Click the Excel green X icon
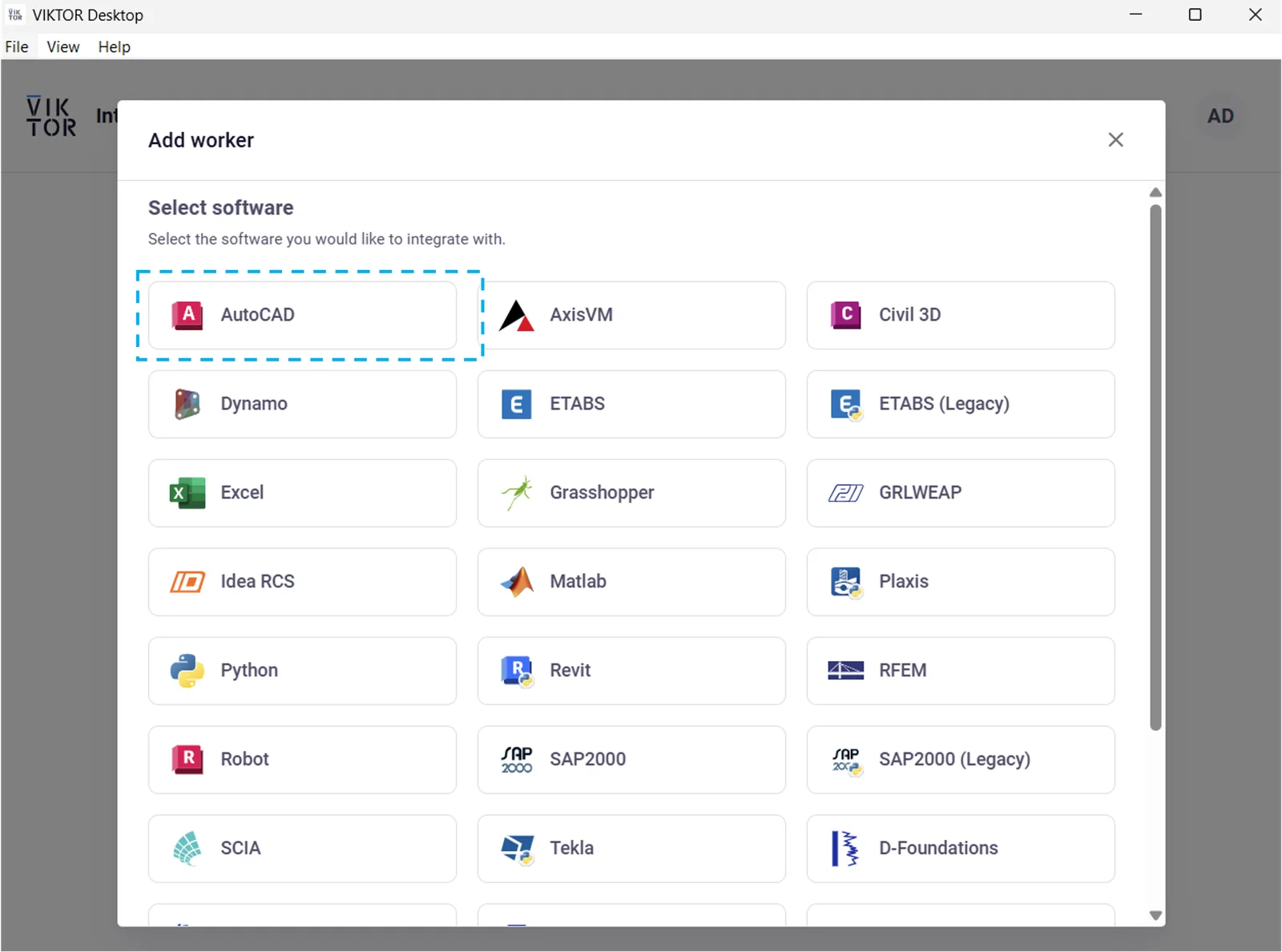Viewport: 1282px width, 952px height. coord(187,493)
